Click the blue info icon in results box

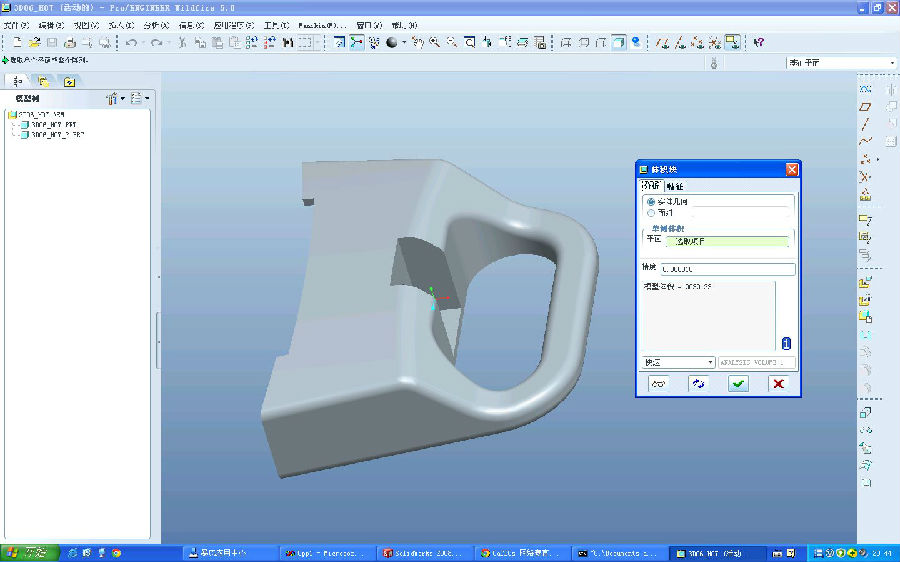pos(786,343)
